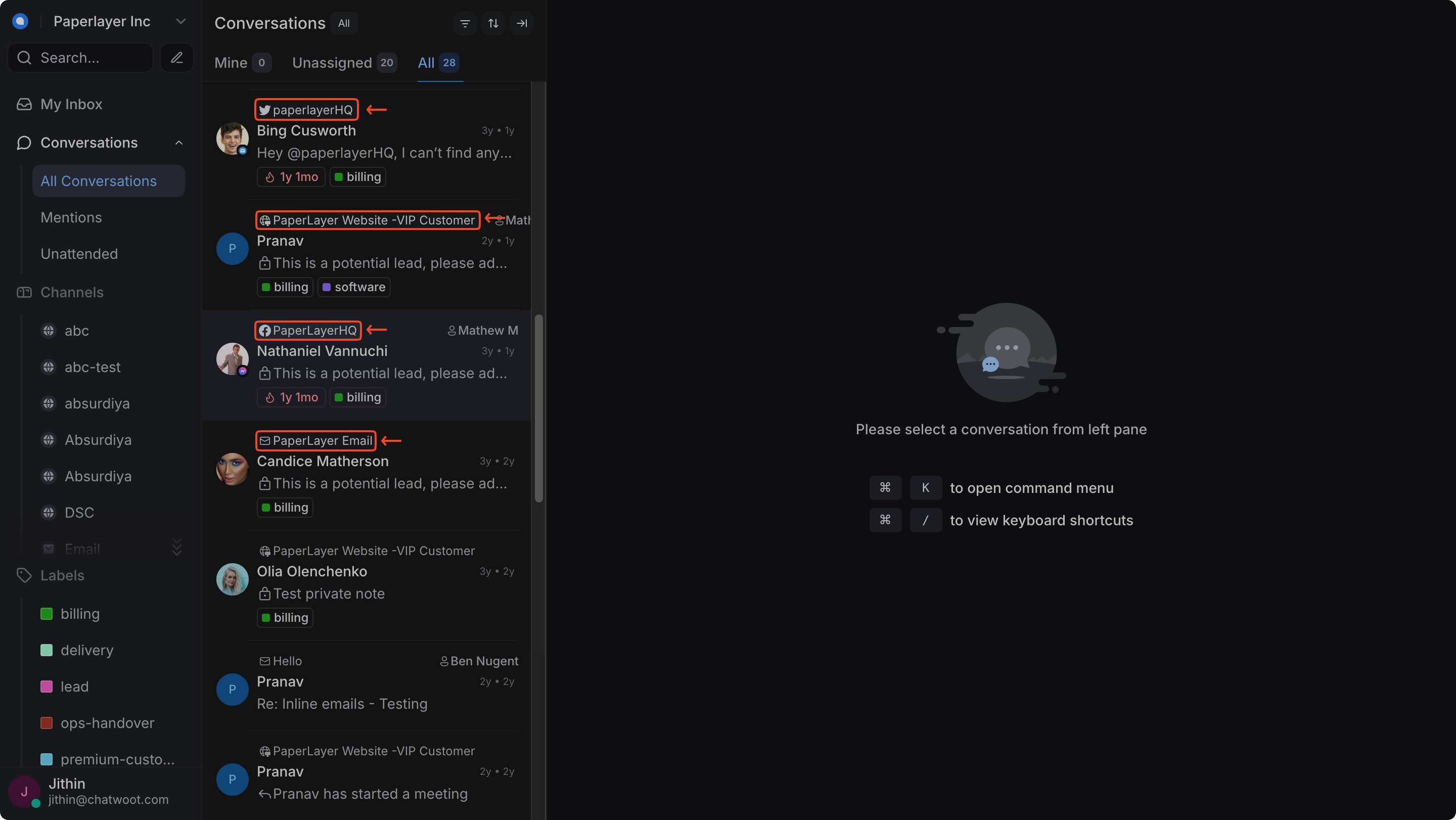
Task: Click the billing label on Bing Cusworth conversation
Action: click(358, 177)
